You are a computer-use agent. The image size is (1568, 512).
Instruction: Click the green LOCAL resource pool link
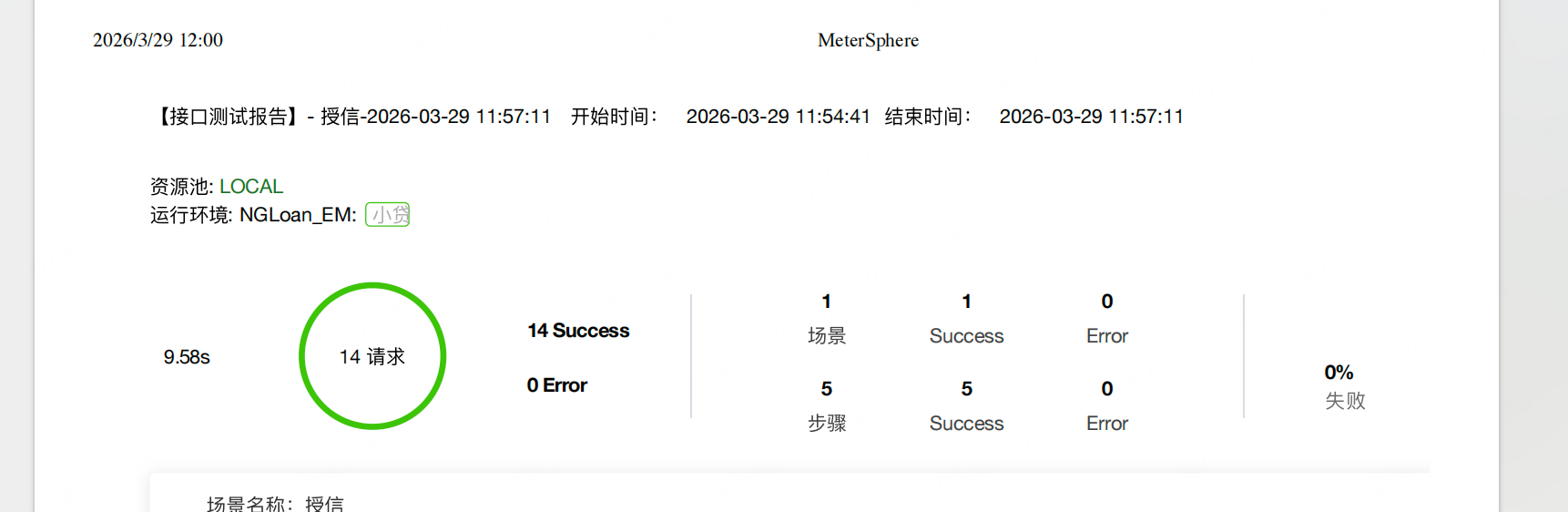pyautogui.click(x=250, y=187)
